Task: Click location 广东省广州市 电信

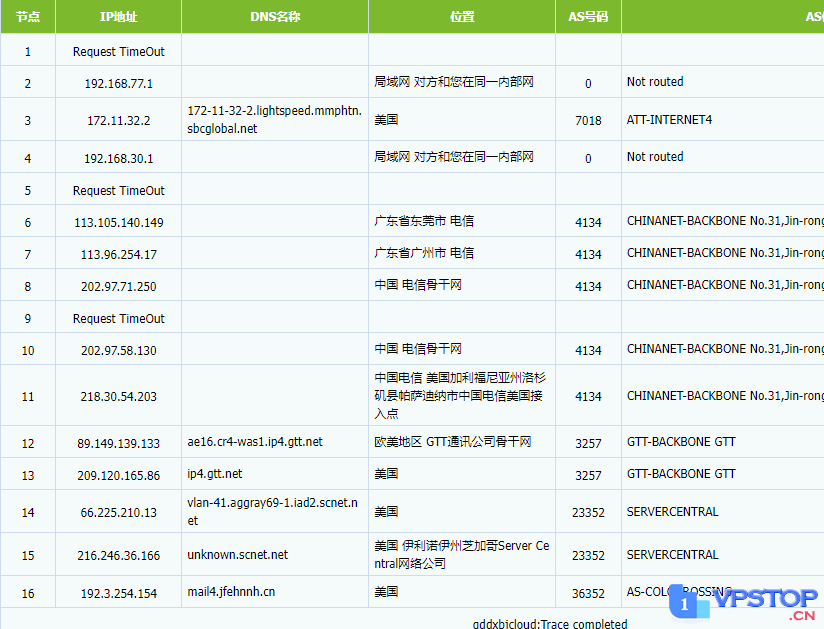Action: [424, 253]
